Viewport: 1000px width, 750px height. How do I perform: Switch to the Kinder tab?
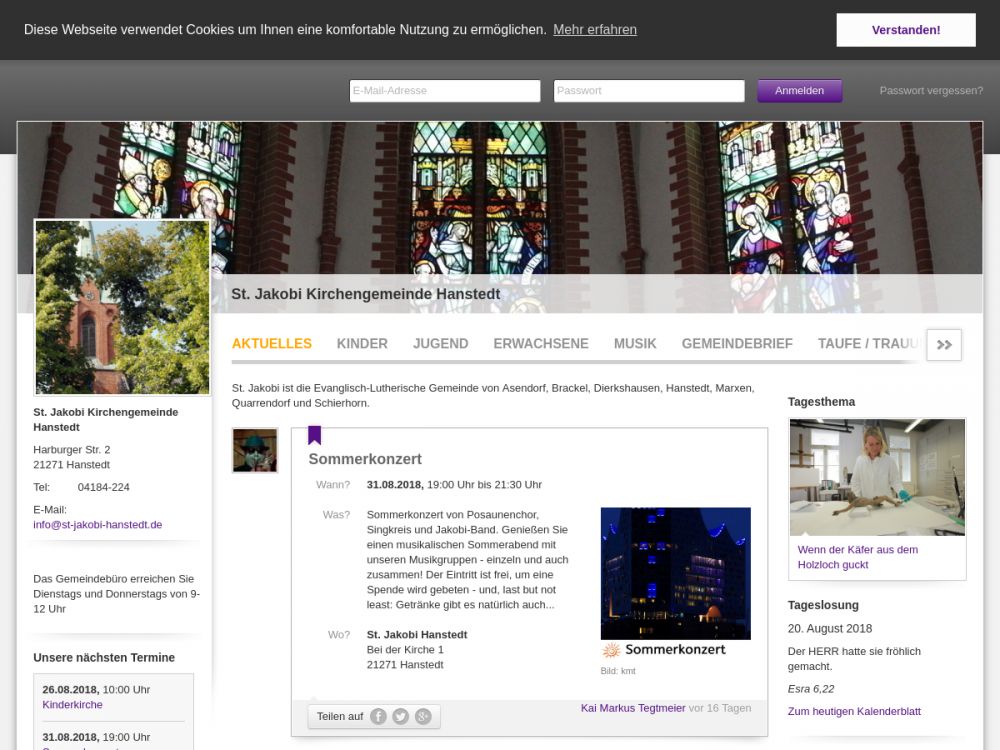362,343
